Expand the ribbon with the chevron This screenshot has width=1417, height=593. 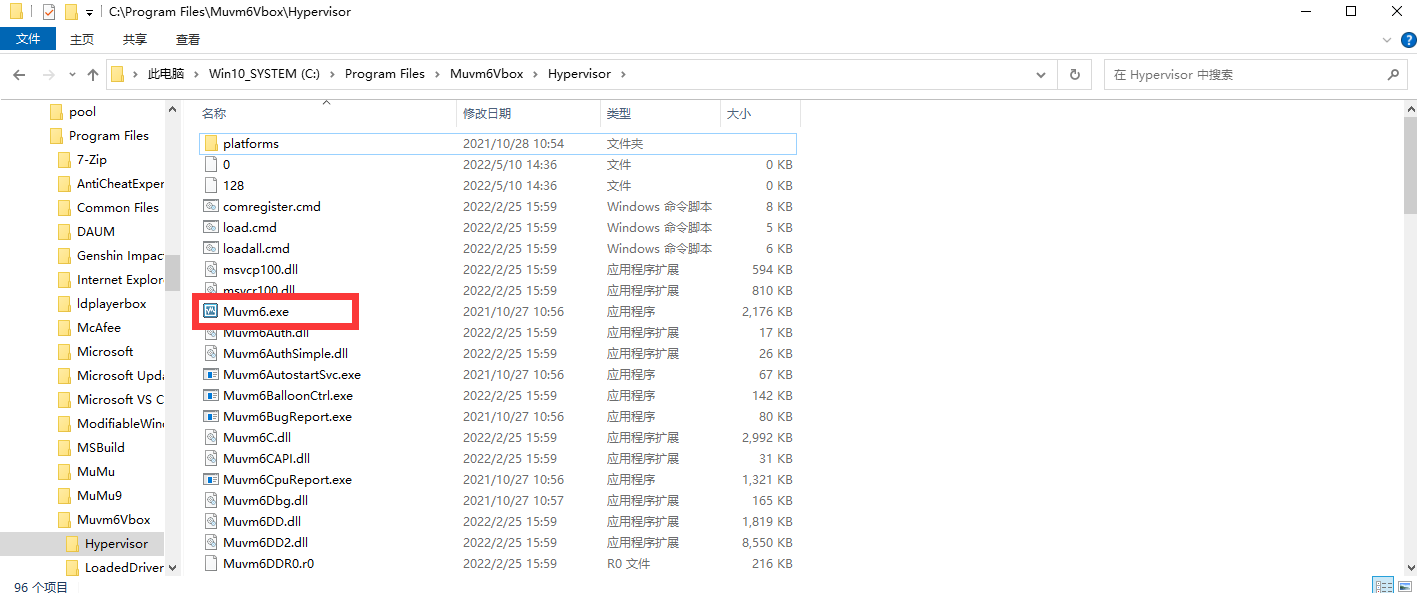point(1385,39)
